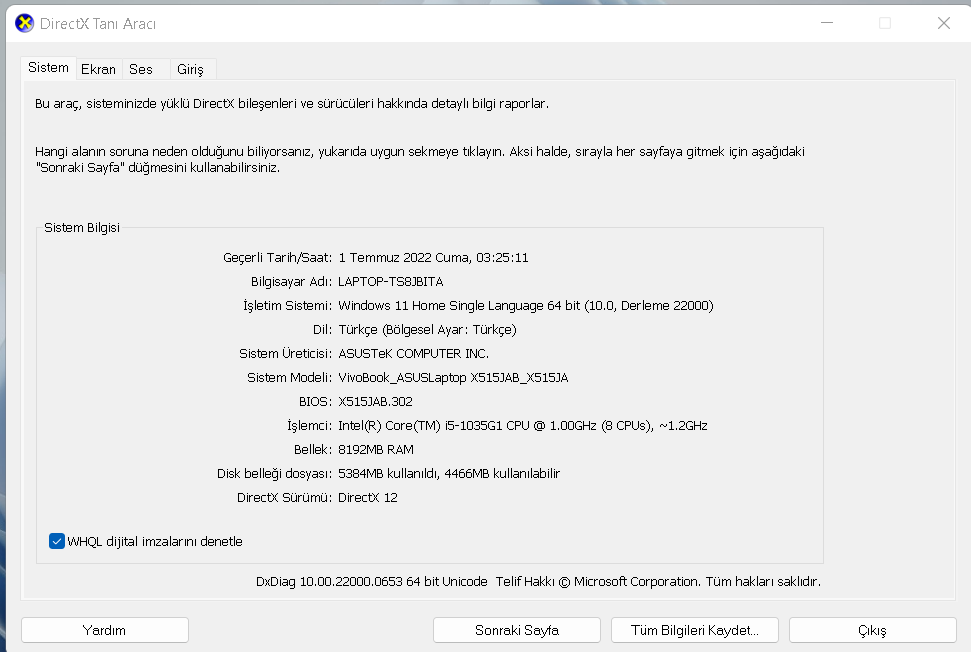Viewport: 971px width, 652px height.
Task: Click the BIOS value X515JAB.302
Action: 375,402
